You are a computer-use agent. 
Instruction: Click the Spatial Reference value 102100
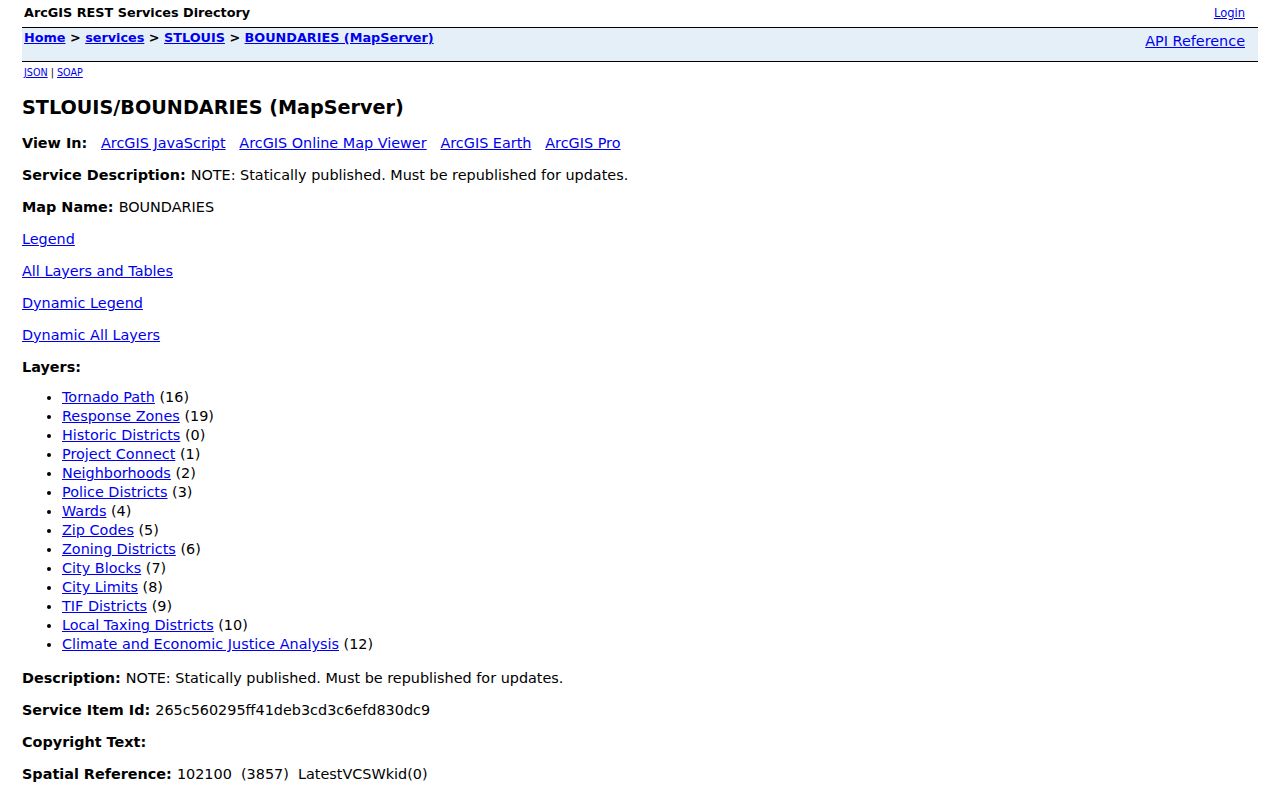pyautogui.click(x=204, y=774)
